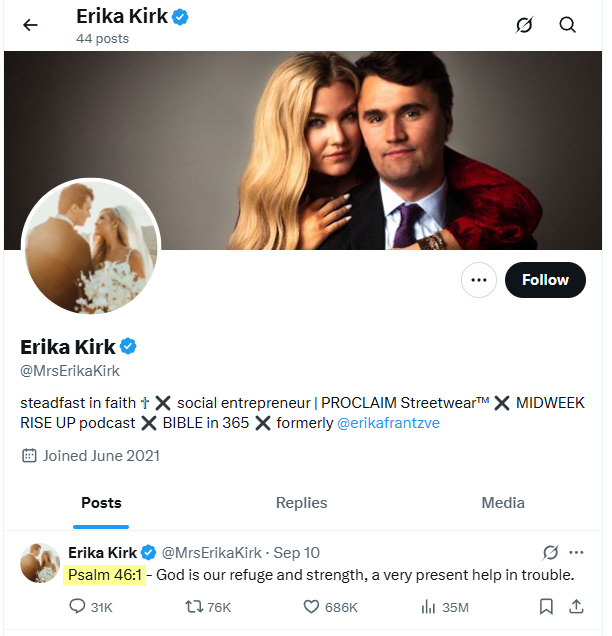Open the post's three-dot more menu
The width and height of the screenshot is (612, 636).
click(x=576, y=552)
